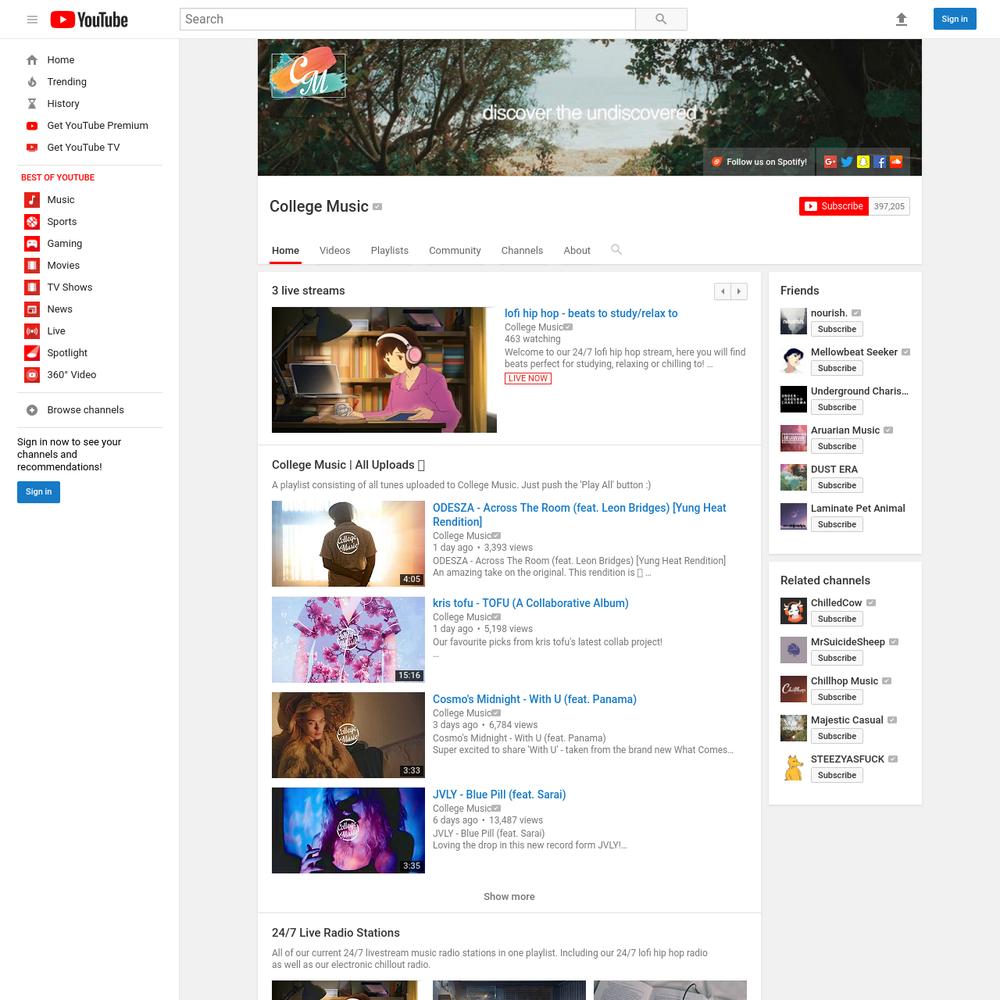Screen dimensions: 1000x1000
Task: Switch to the Community tab
Action: (455, 251)
